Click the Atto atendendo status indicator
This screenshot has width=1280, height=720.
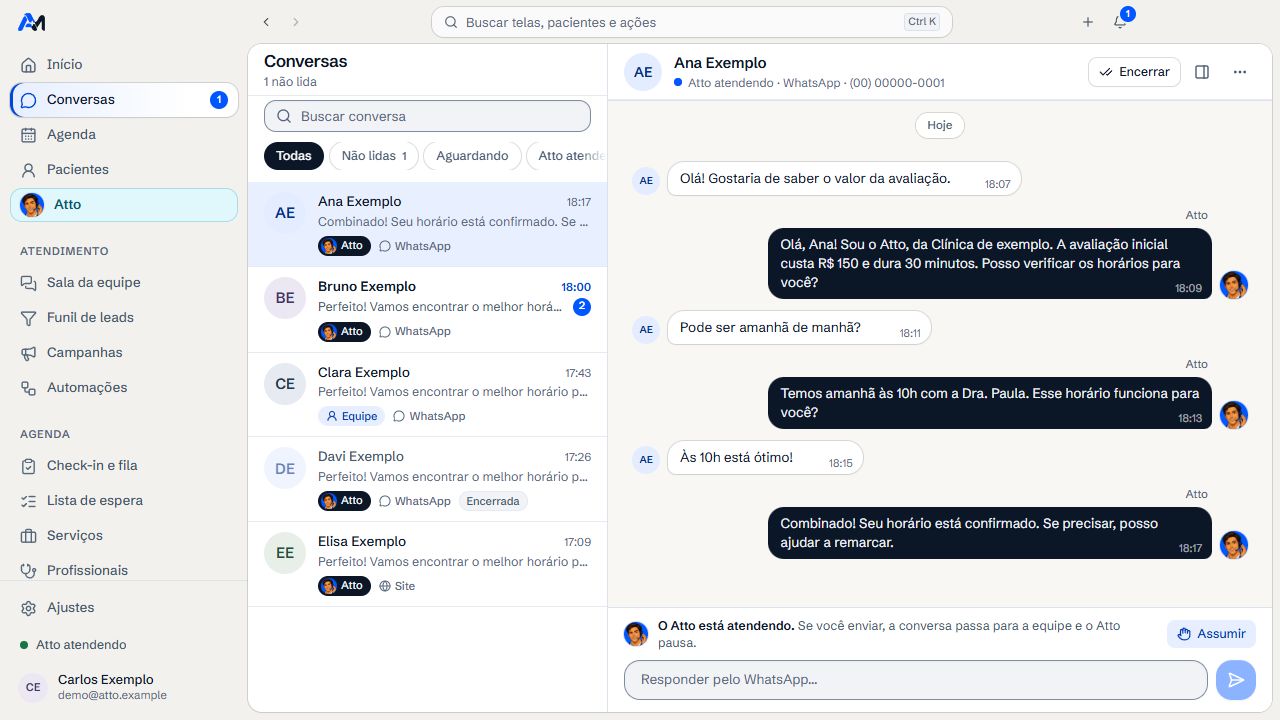pyautogui.click(x=73, y=645)
